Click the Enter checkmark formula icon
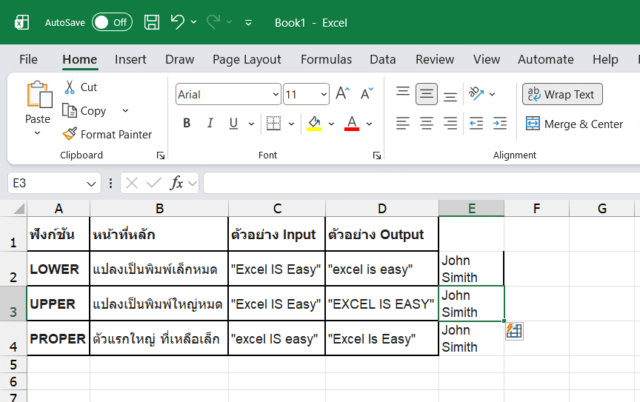The width and height of the screenshot is (640, 402). point(154,183)
